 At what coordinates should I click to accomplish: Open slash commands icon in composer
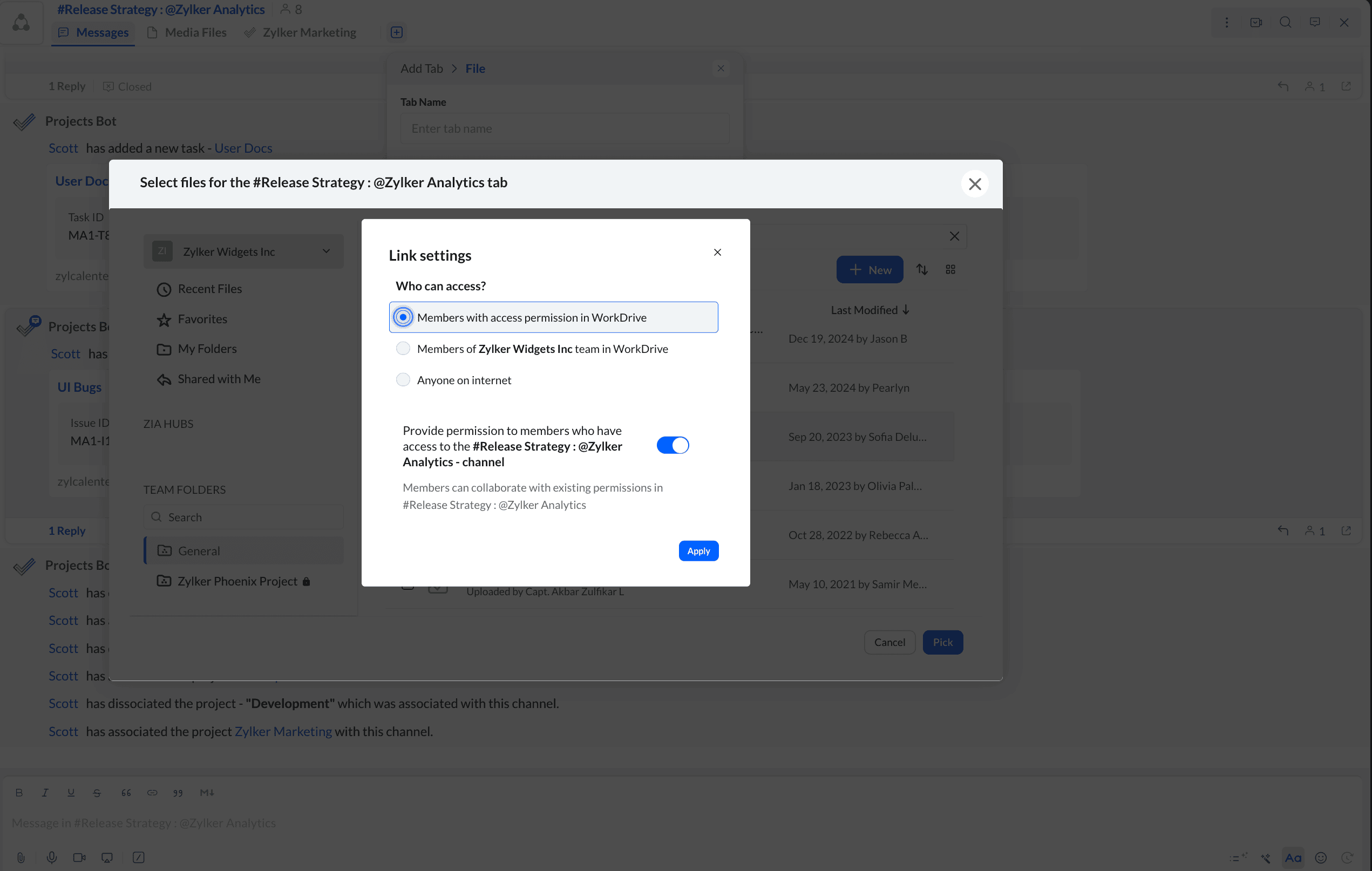click(139, 858)
